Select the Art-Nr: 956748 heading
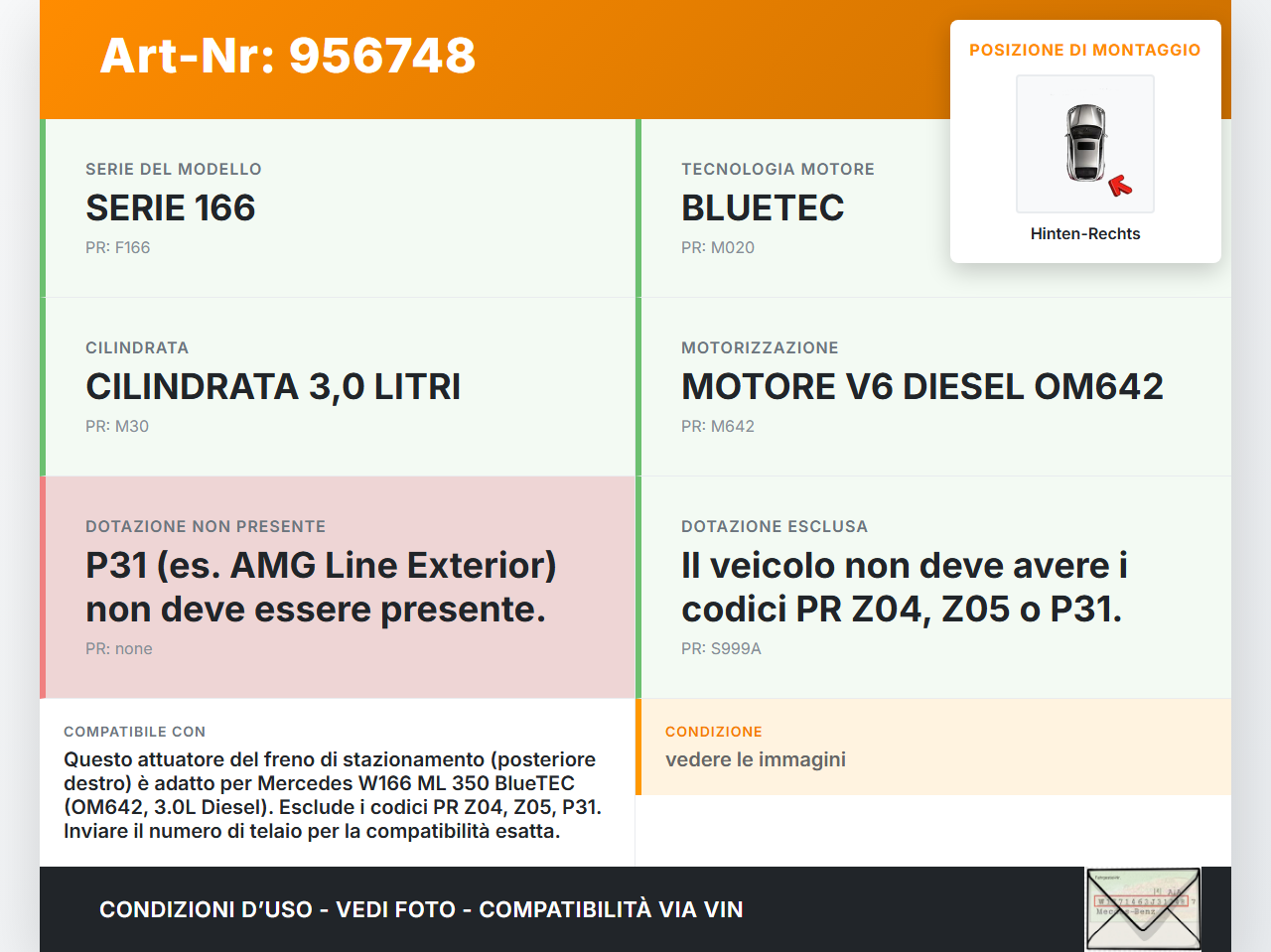 288,56
